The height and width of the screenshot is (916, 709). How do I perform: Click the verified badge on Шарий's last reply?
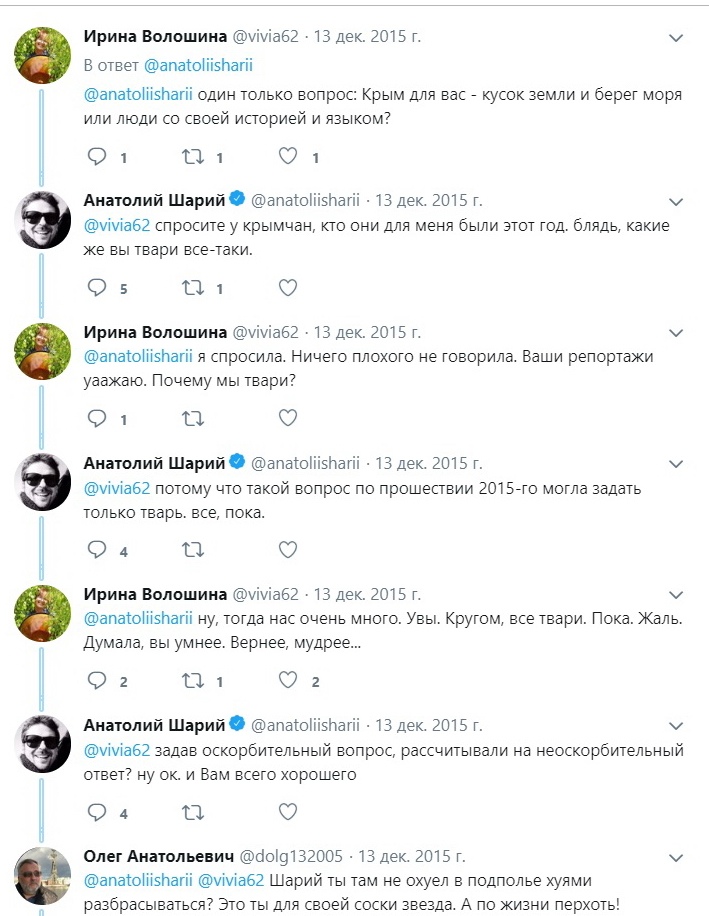point(235,723)
